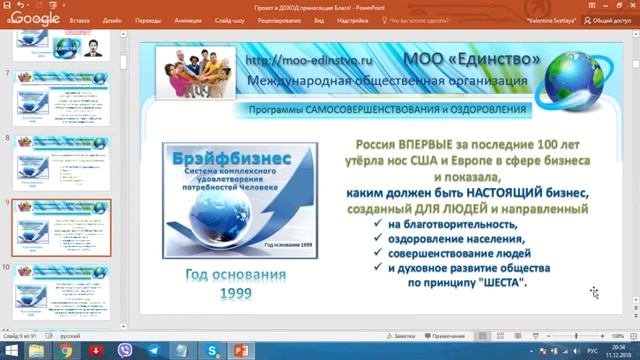640x360 pixels.
Task: Save the presentation using the floppy icon
Action: click(x=7, y=5)
